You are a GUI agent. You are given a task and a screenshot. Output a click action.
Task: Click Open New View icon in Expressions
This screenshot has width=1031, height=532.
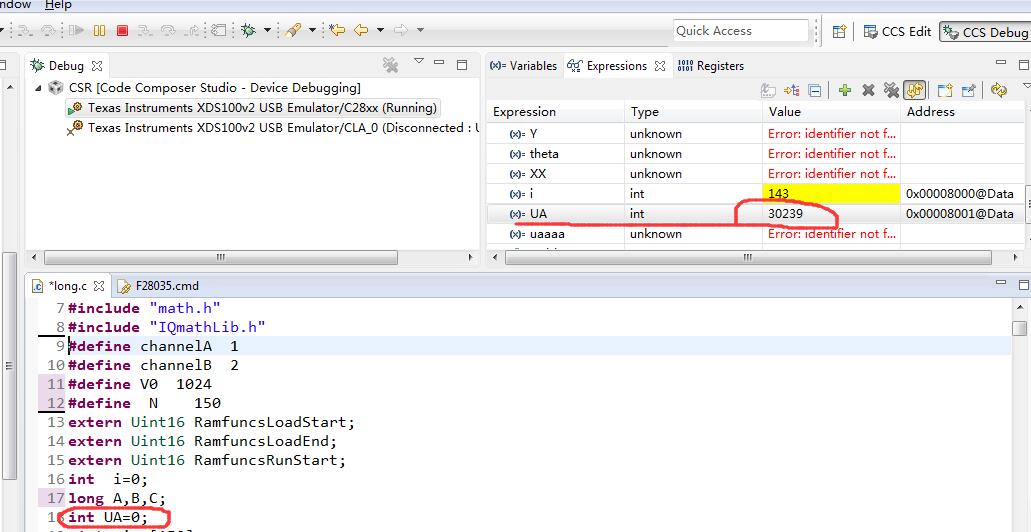click(946, 90)
